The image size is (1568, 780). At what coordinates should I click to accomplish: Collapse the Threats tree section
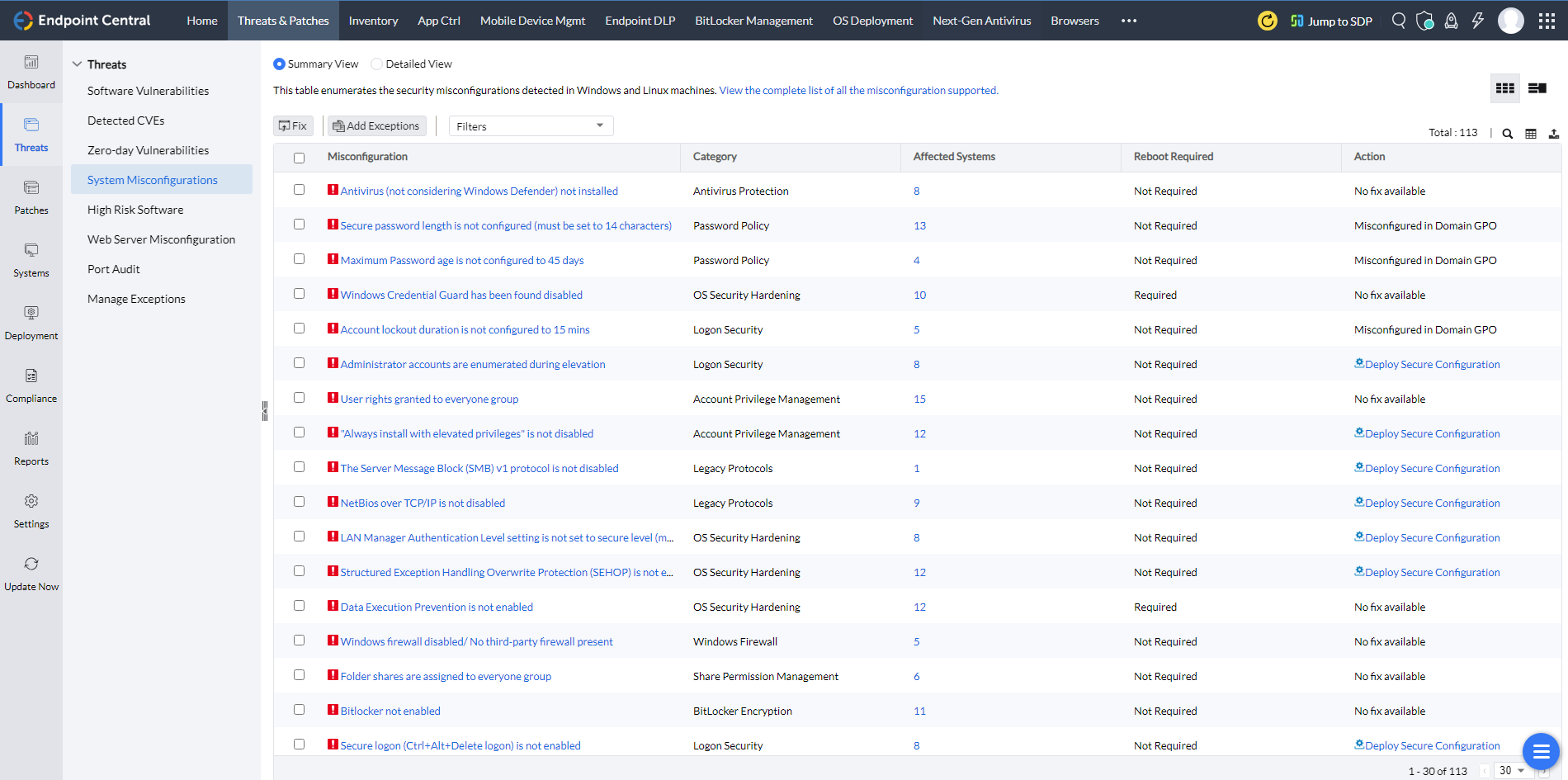pyautogui.click(x=78, y=64)
